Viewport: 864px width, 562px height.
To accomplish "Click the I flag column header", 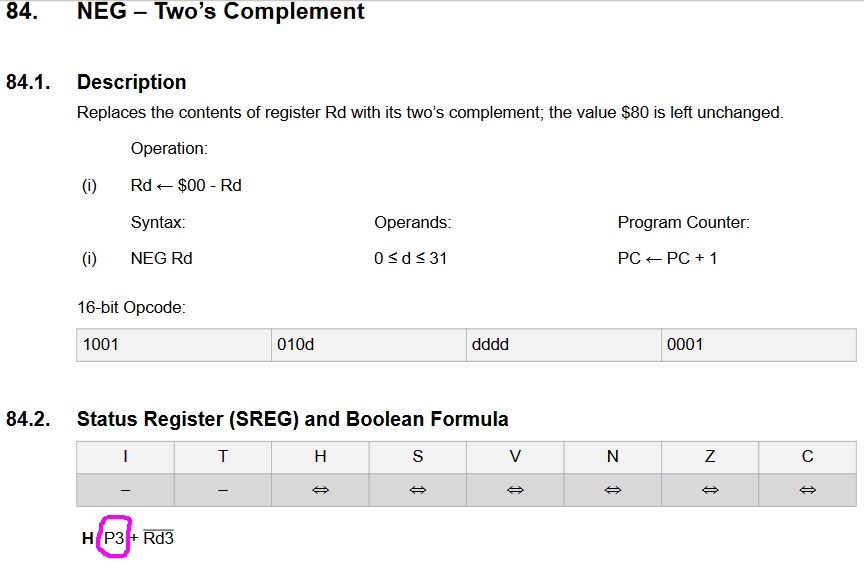I will 125,456.
